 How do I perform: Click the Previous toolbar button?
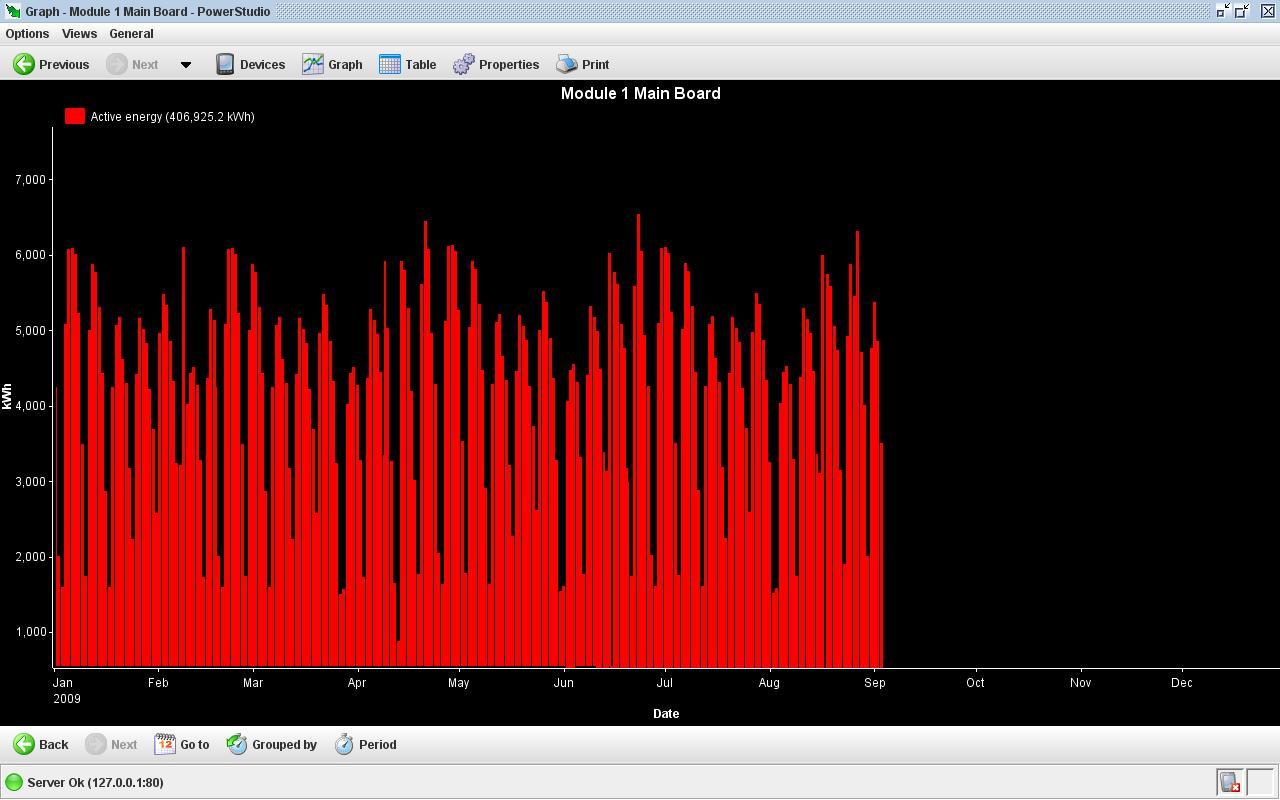[x=51, y=64]
